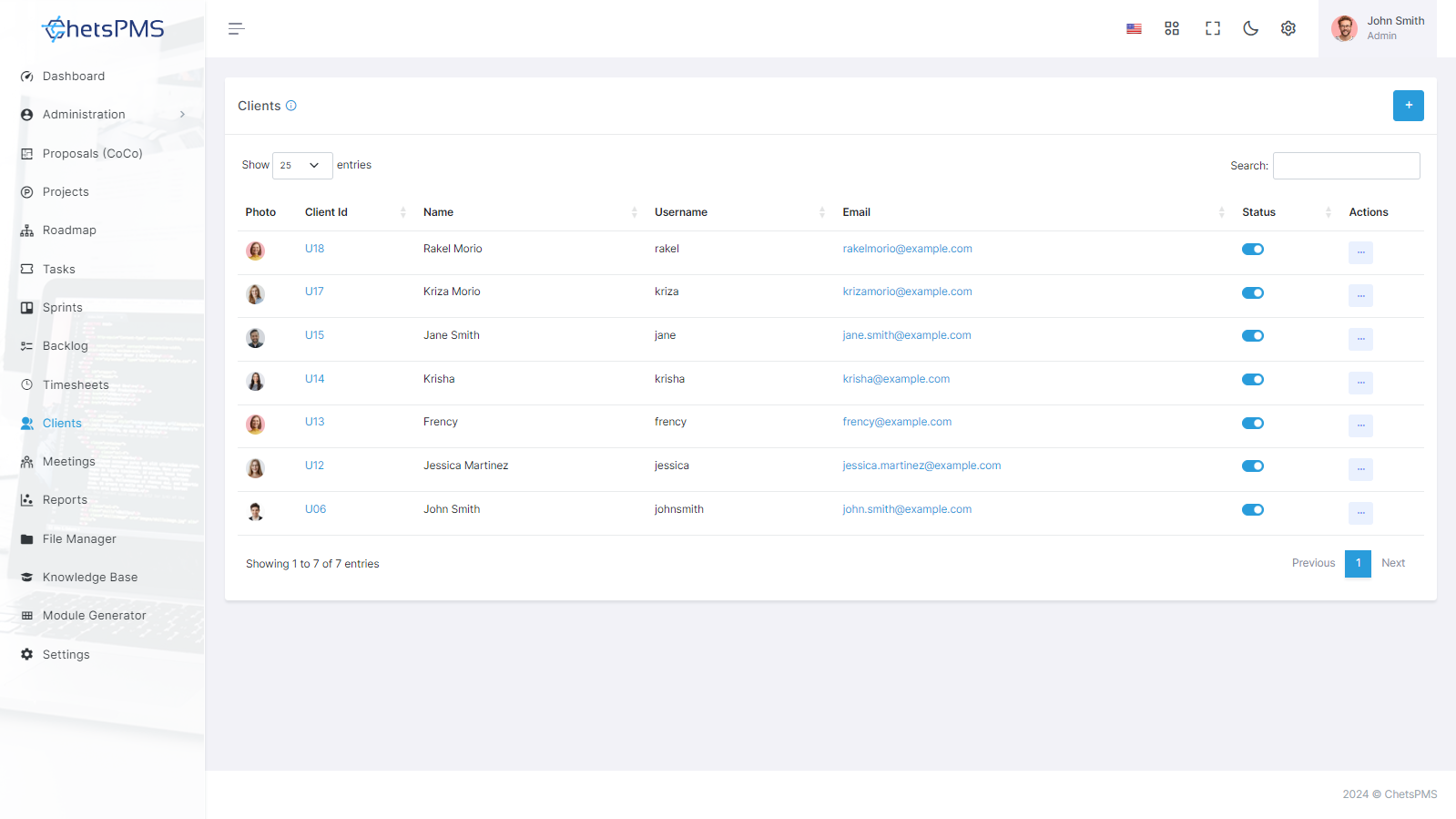Click email jane.smith@example.com
Viewport: 1456px width, 819px height.
pos(907,335)
